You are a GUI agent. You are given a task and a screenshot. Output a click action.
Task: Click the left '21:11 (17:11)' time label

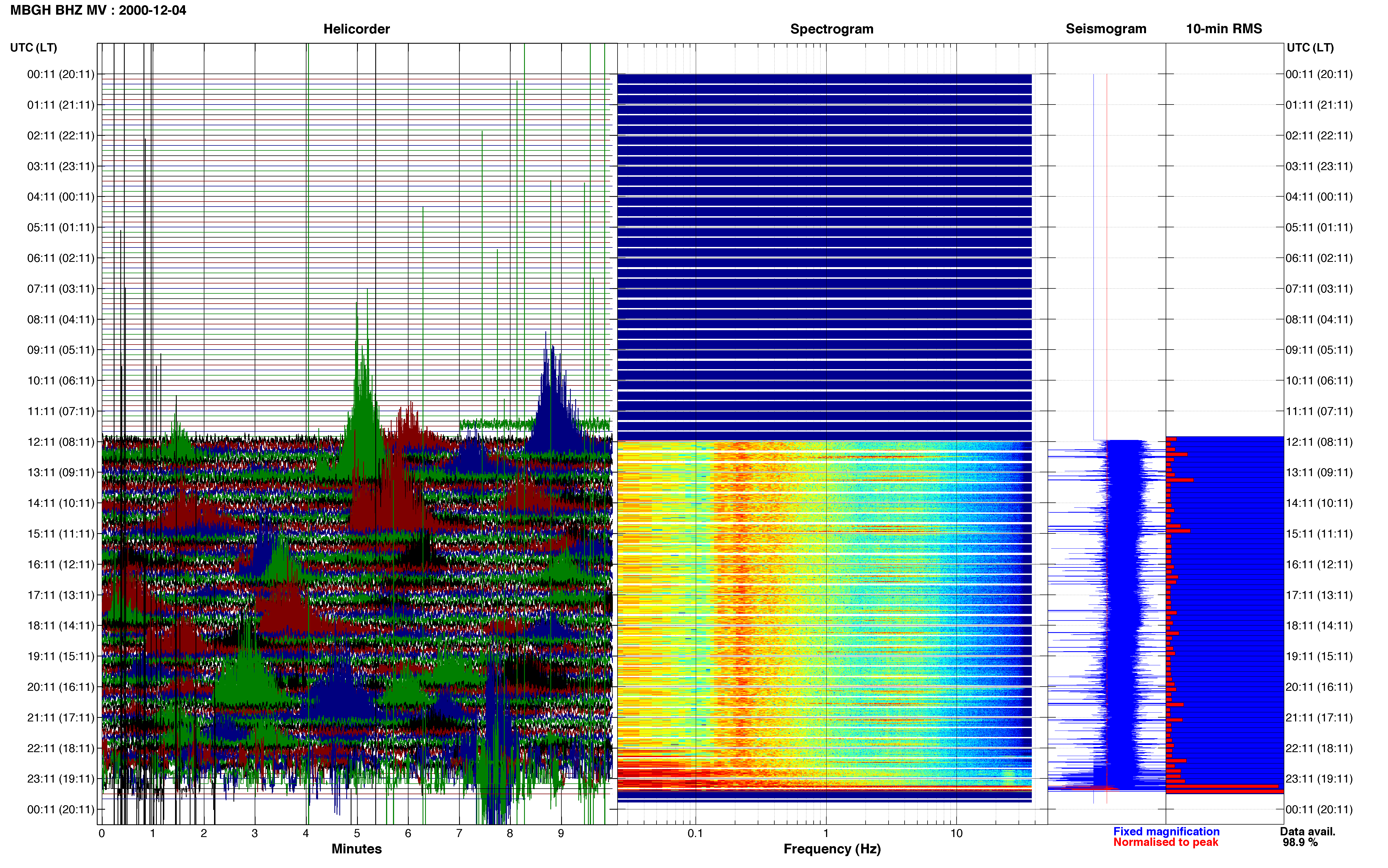click(61, 718)
